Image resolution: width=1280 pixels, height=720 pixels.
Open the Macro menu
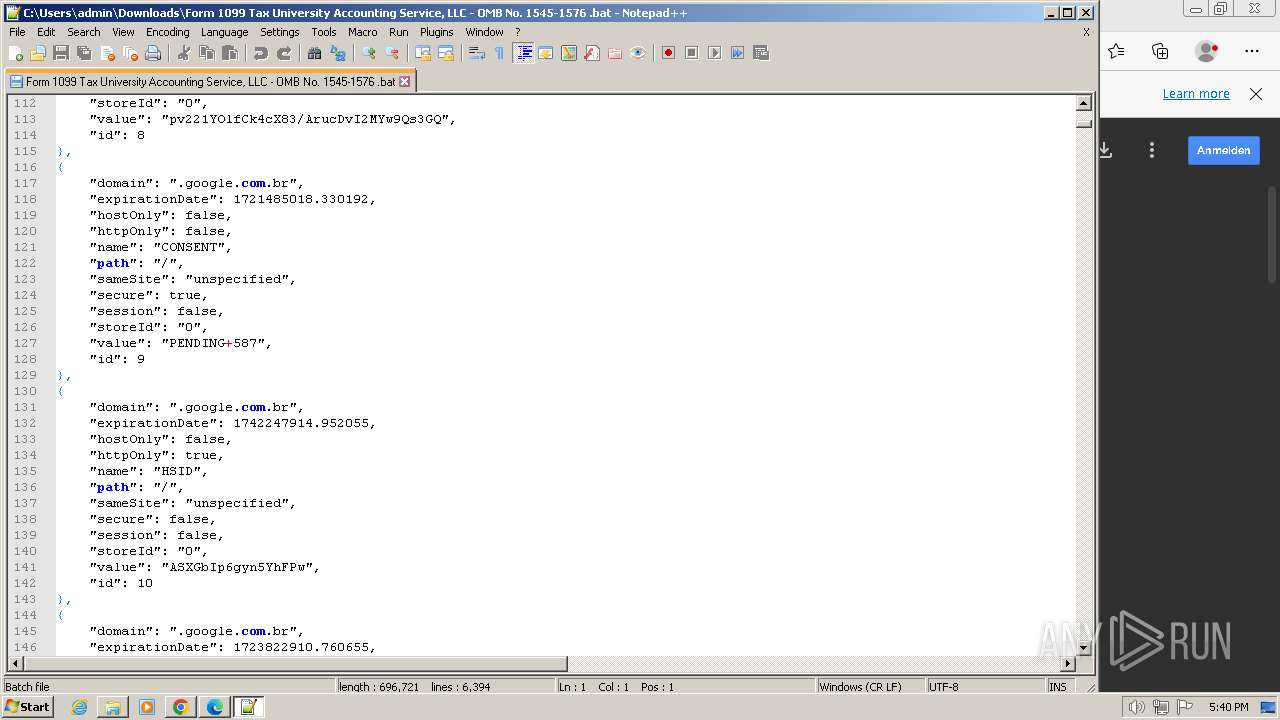click(363, 32)
